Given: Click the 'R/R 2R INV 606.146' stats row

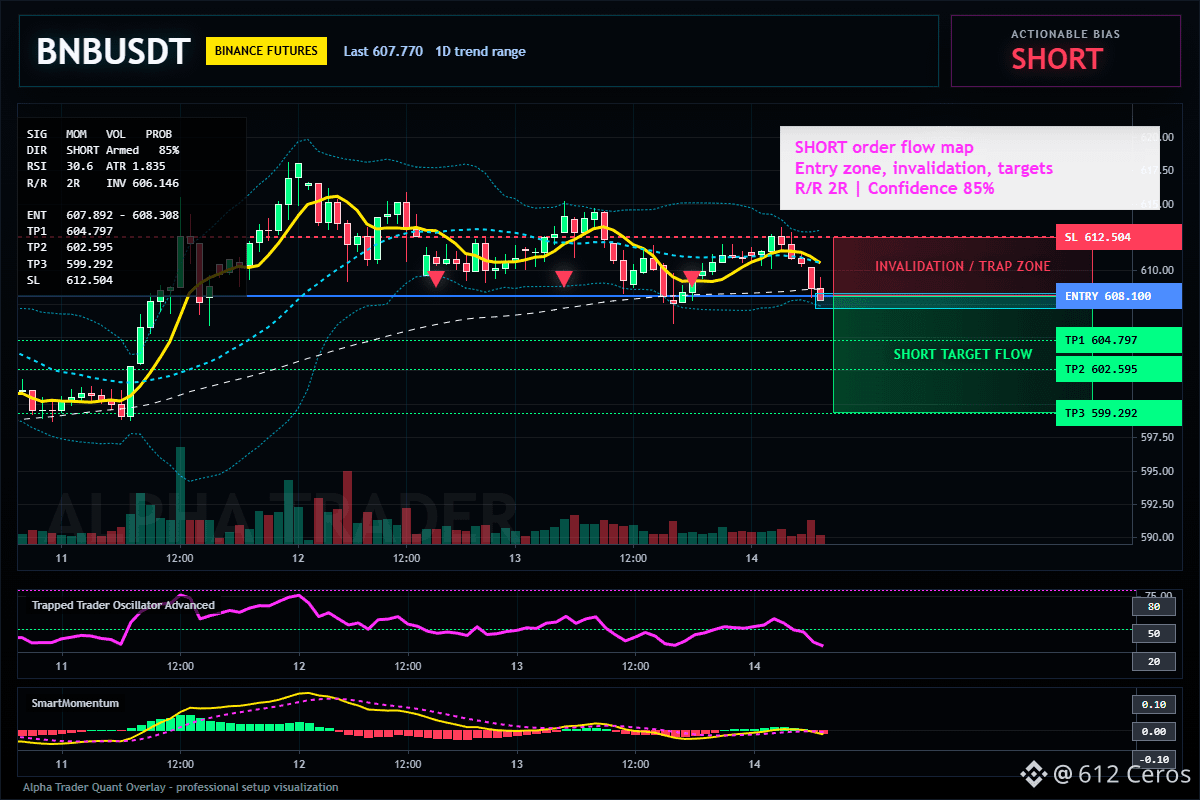Looking at the screenshot, I should (x=103, y=183).
